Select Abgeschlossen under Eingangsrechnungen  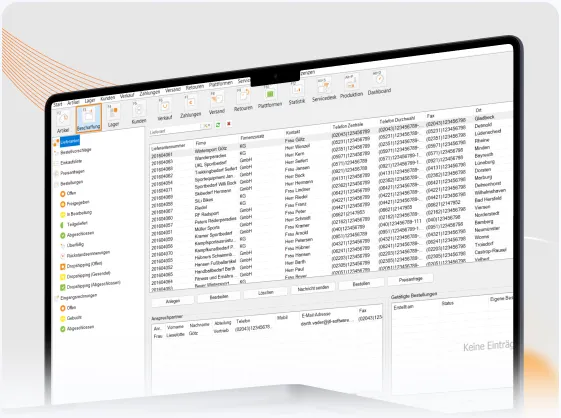point(80,327)
